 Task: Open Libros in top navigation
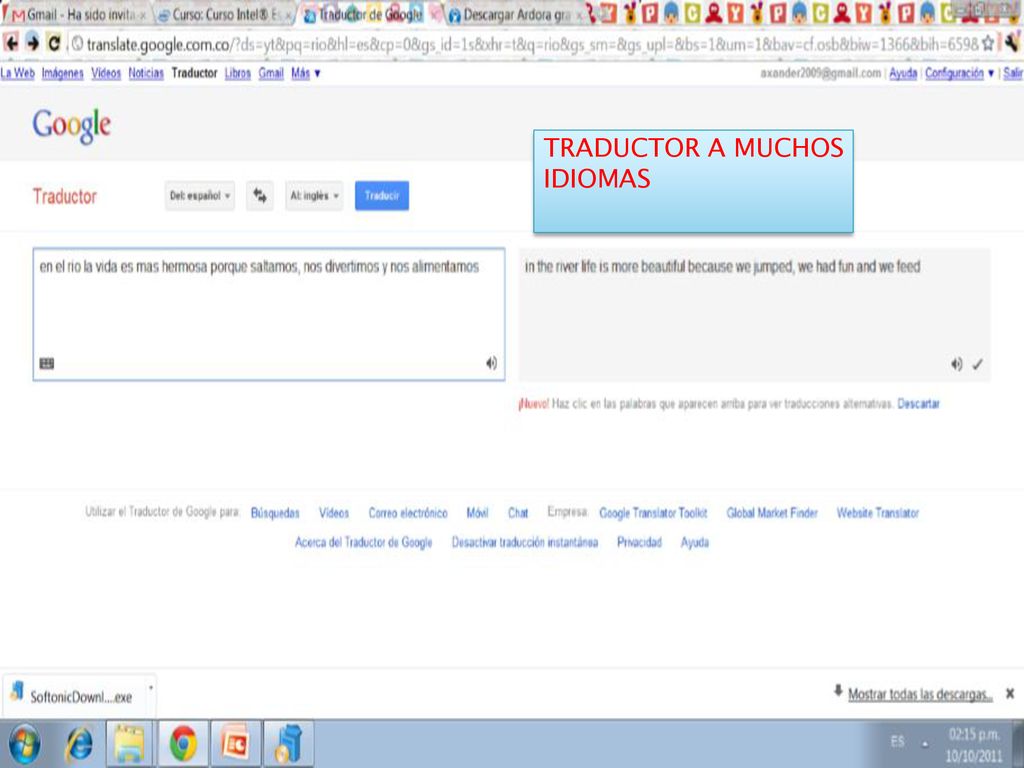coord(238,73)
